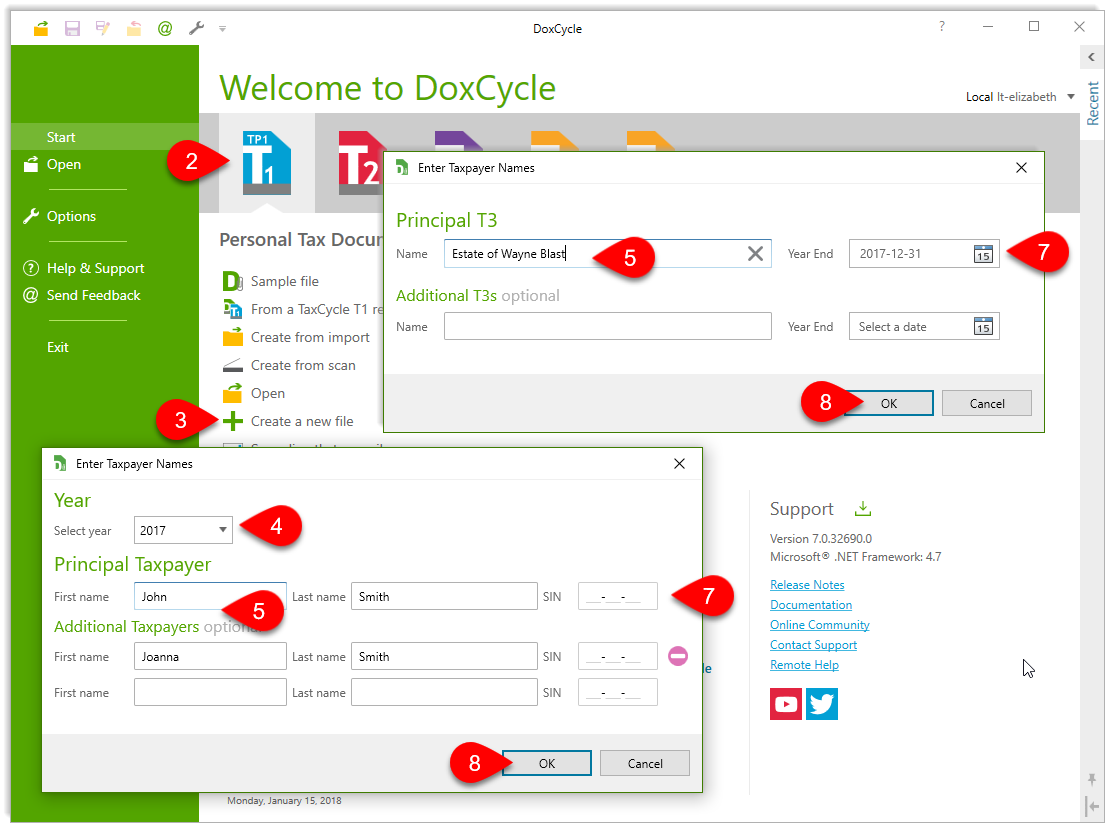Close the T1 Enter Taxpayer Names dialog

point(679,464)
